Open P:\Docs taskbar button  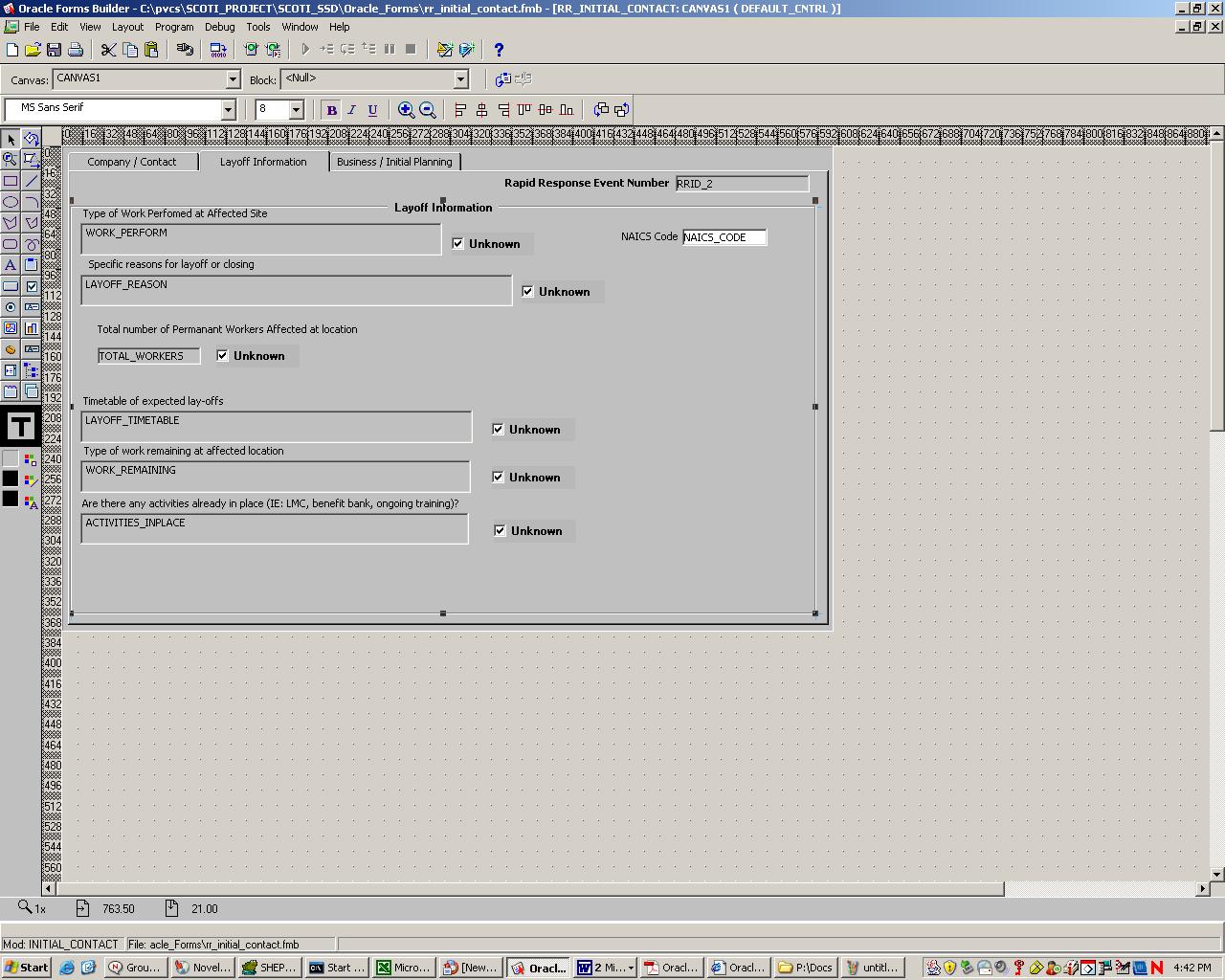[806, 968]
